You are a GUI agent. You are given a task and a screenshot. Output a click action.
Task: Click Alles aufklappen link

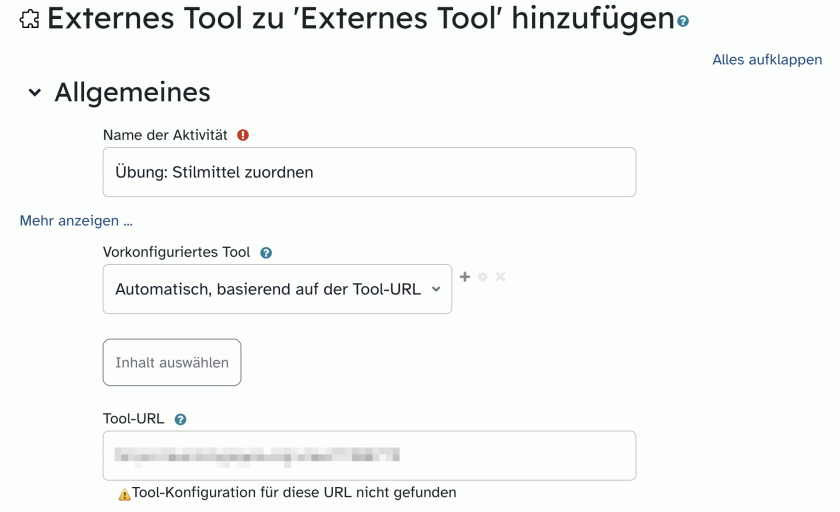click(x=767, y=59)
